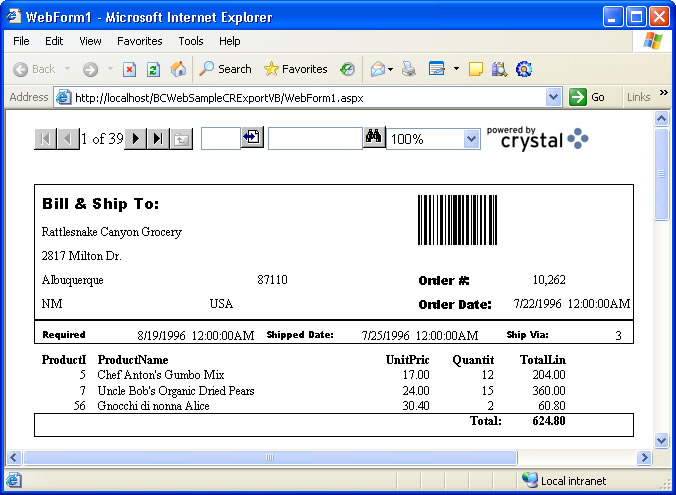Click the Stop loading icon
This screenshot has height=495, width=676.
(130, 69)
